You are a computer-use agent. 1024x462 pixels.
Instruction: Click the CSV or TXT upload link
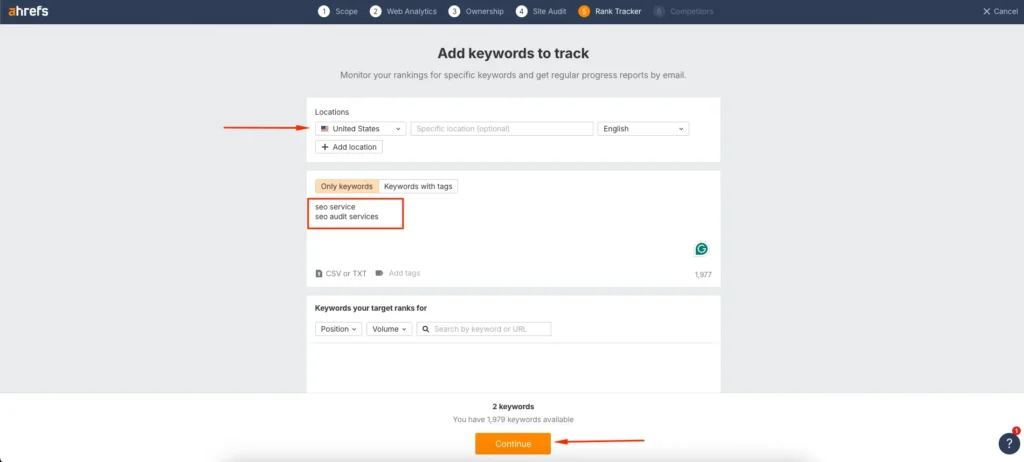(341, 273)
